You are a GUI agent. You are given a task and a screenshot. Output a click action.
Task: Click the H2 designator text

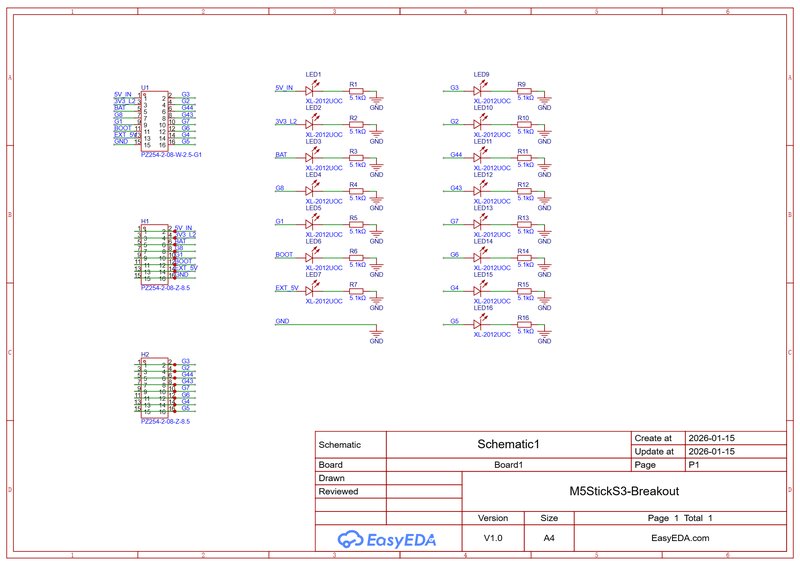(x=145, y=354)
